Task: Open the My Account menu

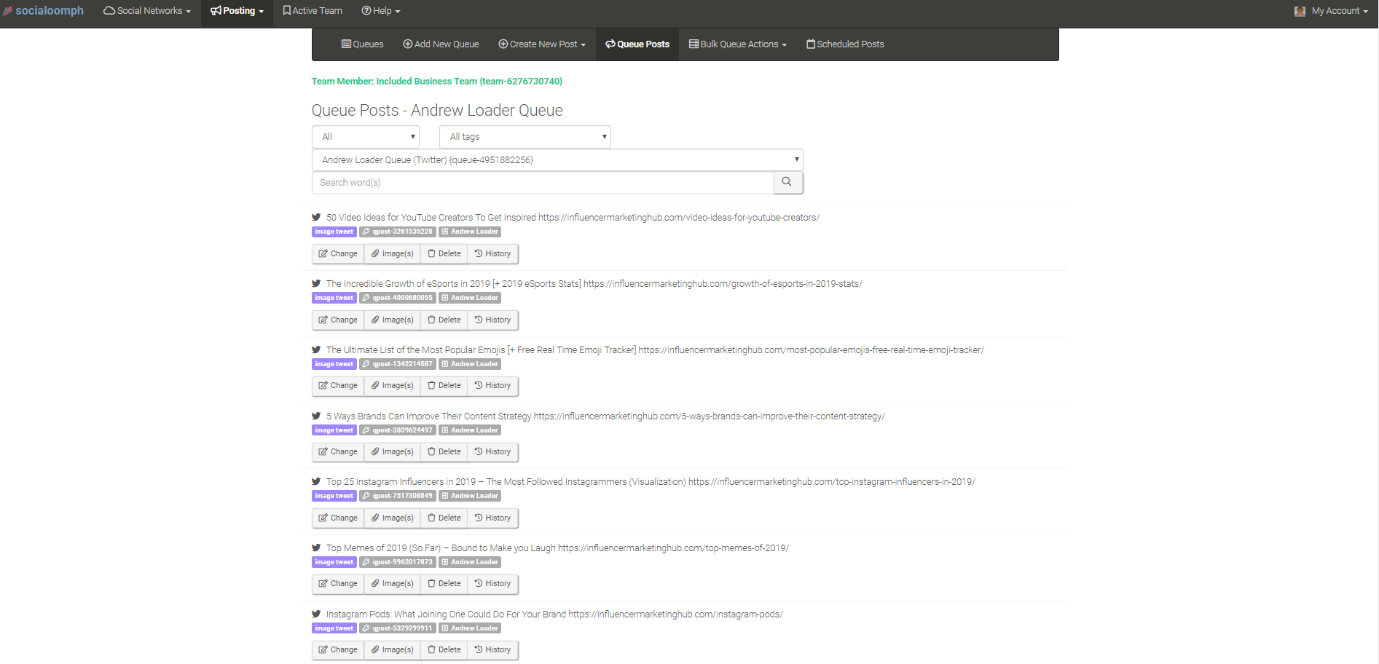Action: click(1331, 11)
